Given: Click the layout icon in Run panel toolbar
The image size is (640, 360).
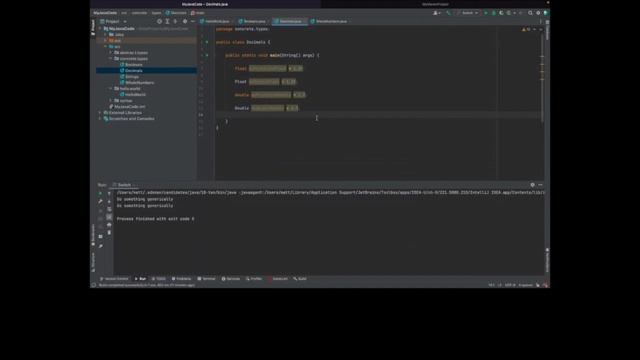Looking at the screenshot, I should point(100,237).
